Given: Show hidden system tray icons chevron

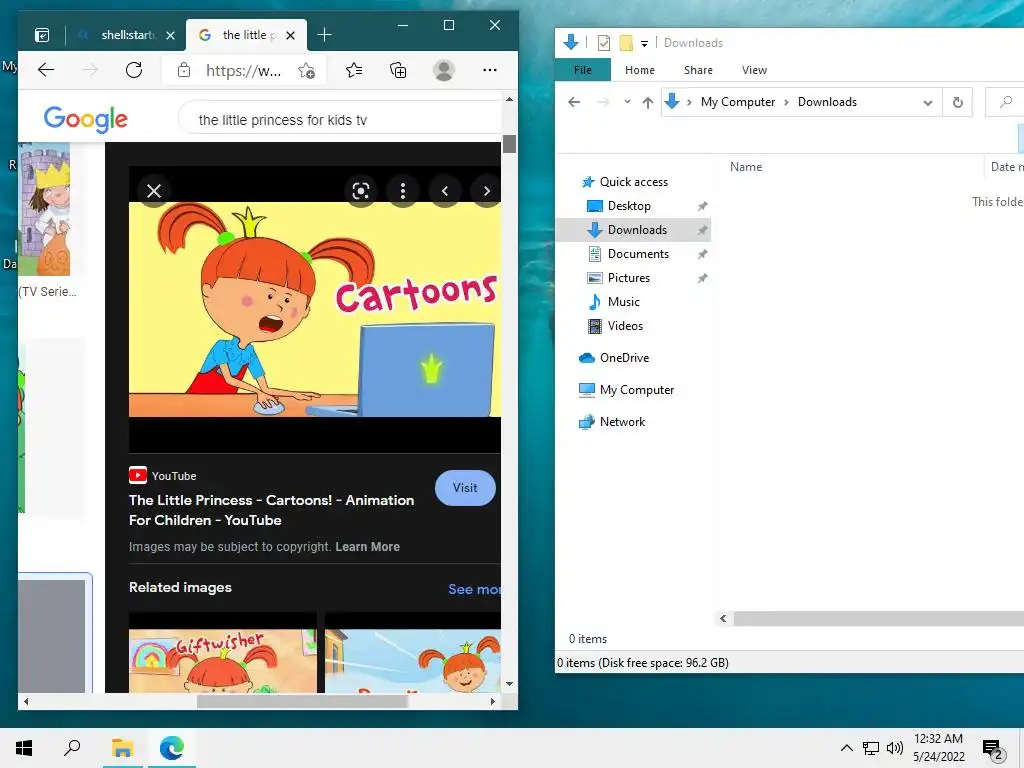Looking at the screenshot, I should (846, 748).
